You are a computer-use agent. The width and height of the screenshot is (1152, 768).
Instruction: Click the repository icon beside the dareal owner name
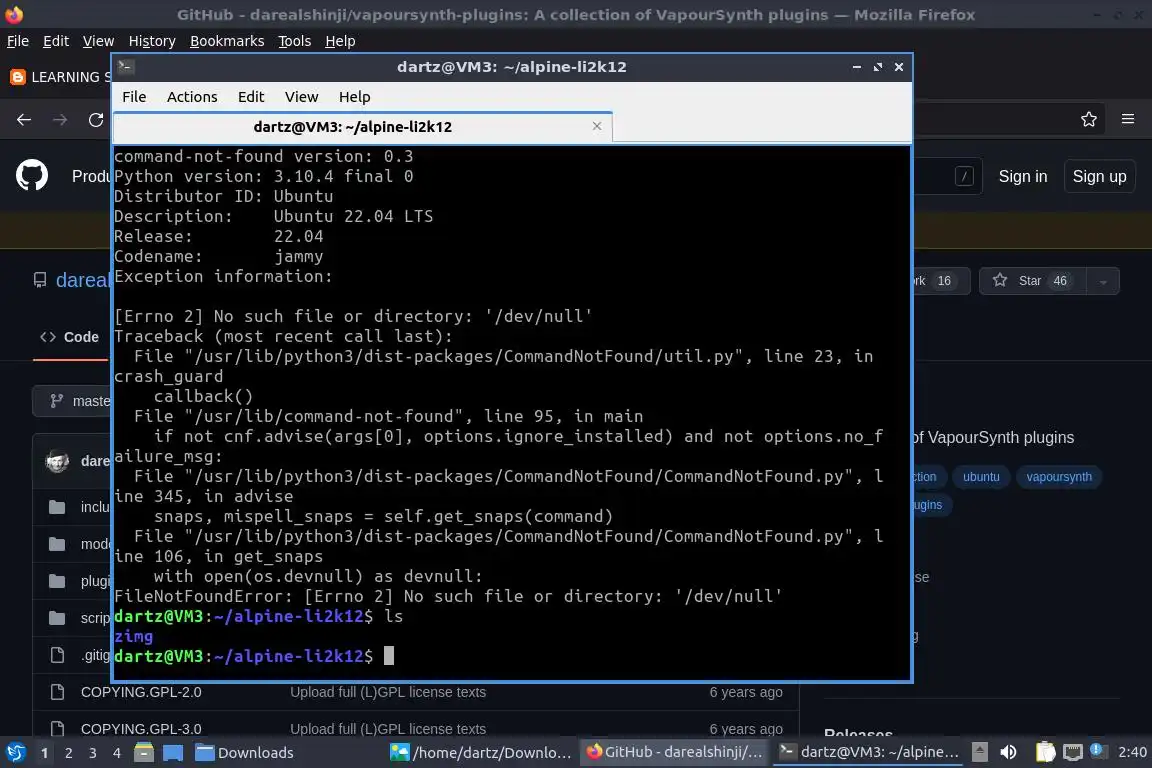(40, 280)
